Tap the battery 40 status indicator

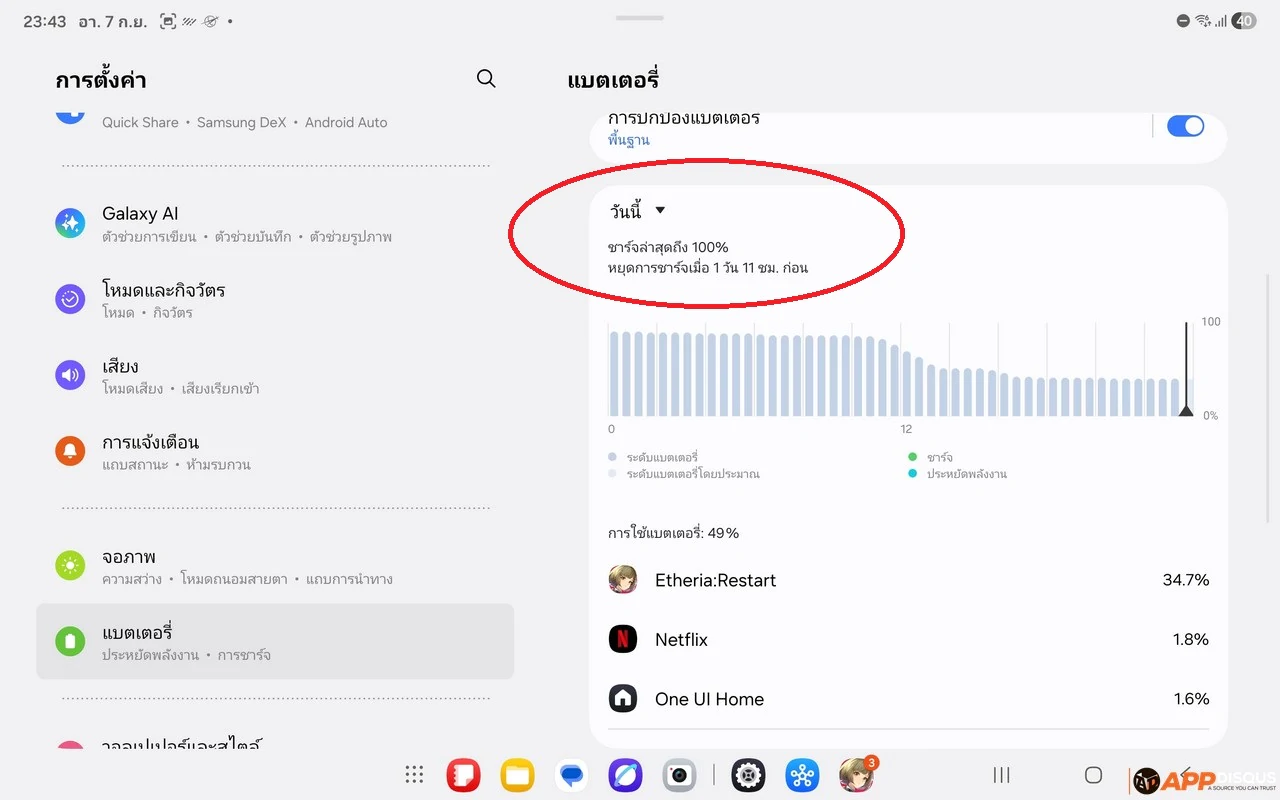click(1244, 21)
